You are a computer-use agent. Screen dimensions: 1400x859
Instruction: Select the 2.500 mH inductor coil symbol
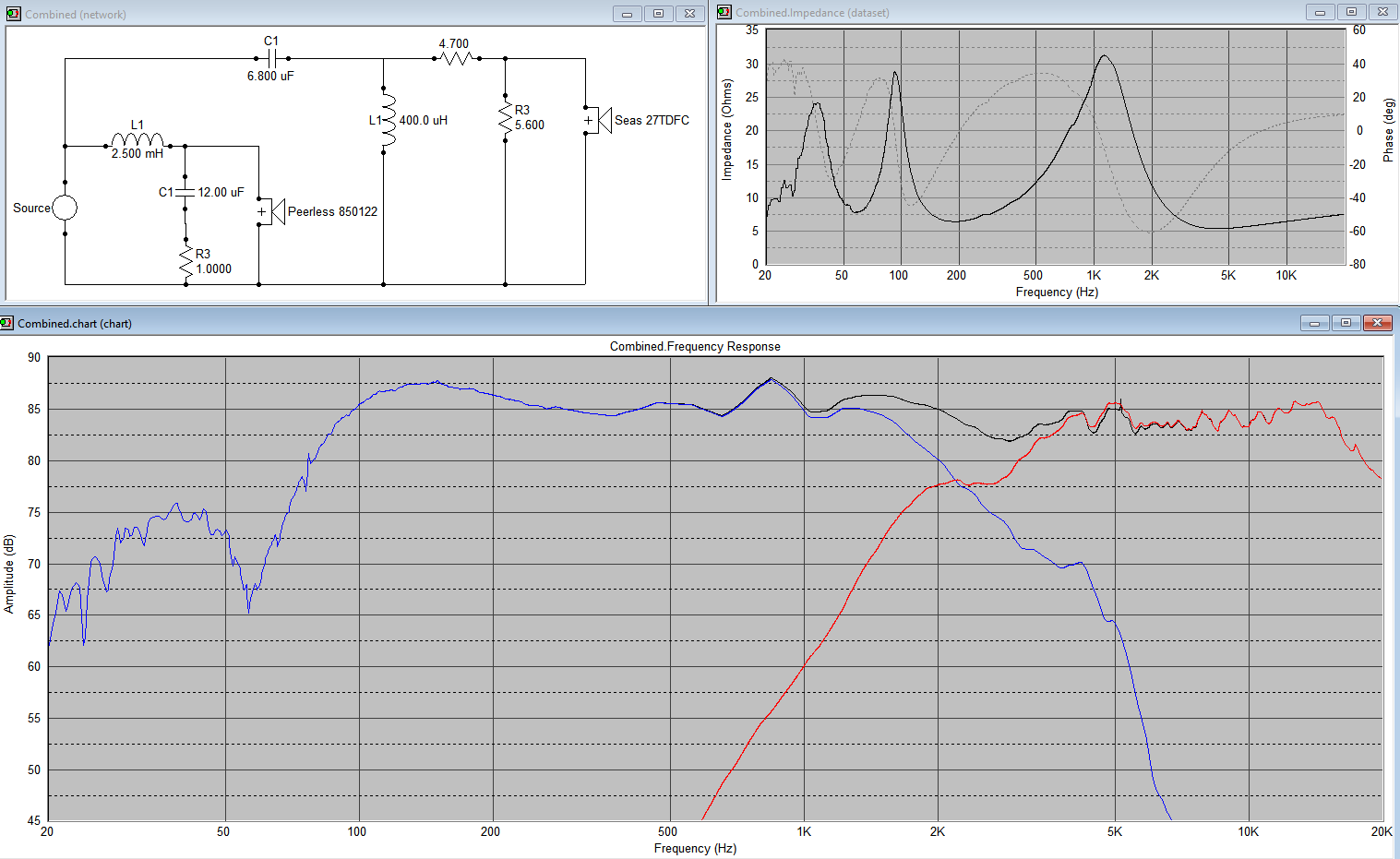(138, 140)
